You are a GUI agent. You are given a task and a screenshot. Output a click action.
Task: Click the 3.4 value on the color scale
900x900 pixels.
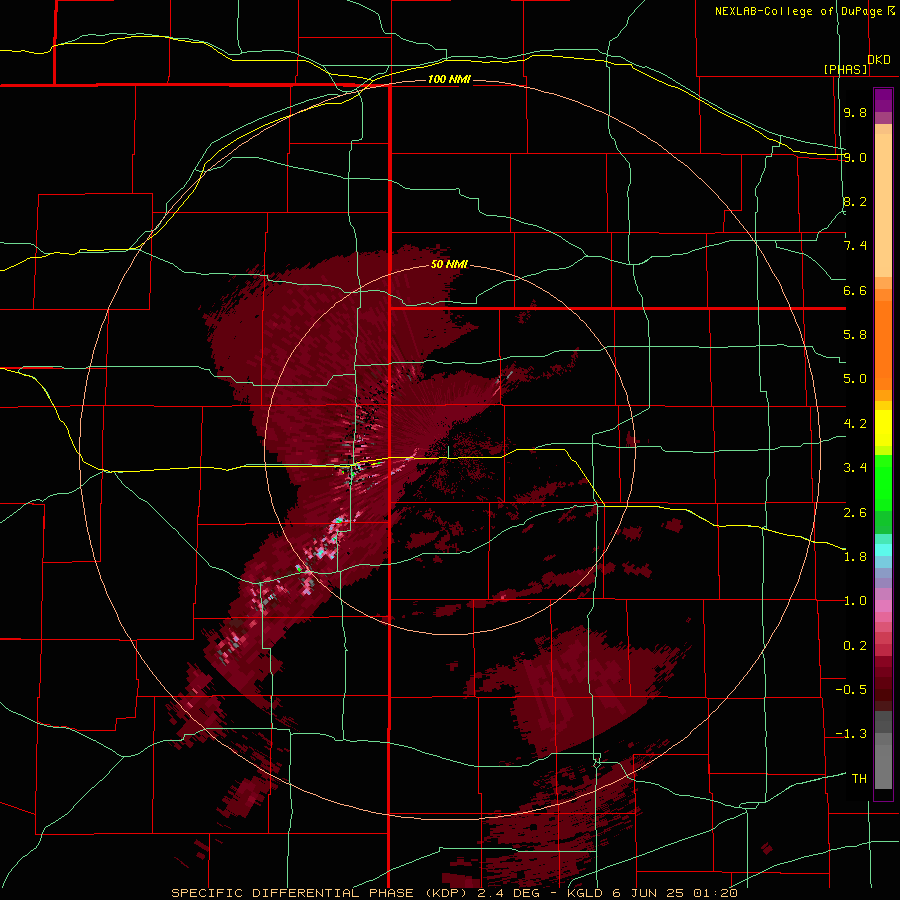[855, 468]
